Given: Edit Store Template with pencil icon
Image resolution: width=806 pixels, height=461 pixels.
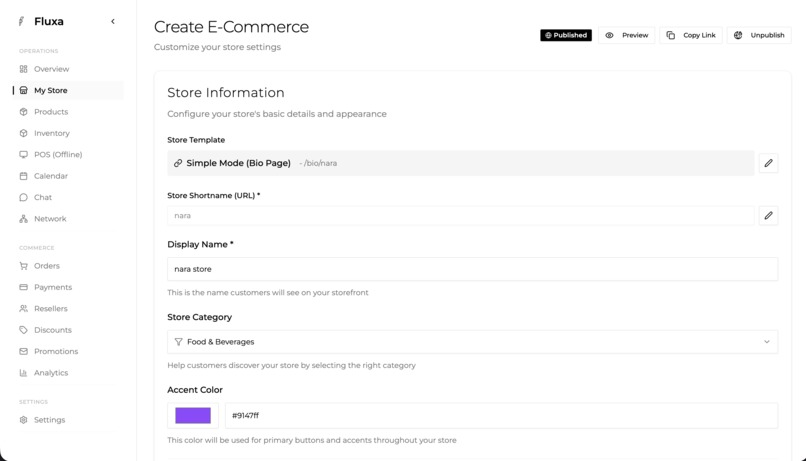Looking at the screenshot, I should click(x=768, y=163).
